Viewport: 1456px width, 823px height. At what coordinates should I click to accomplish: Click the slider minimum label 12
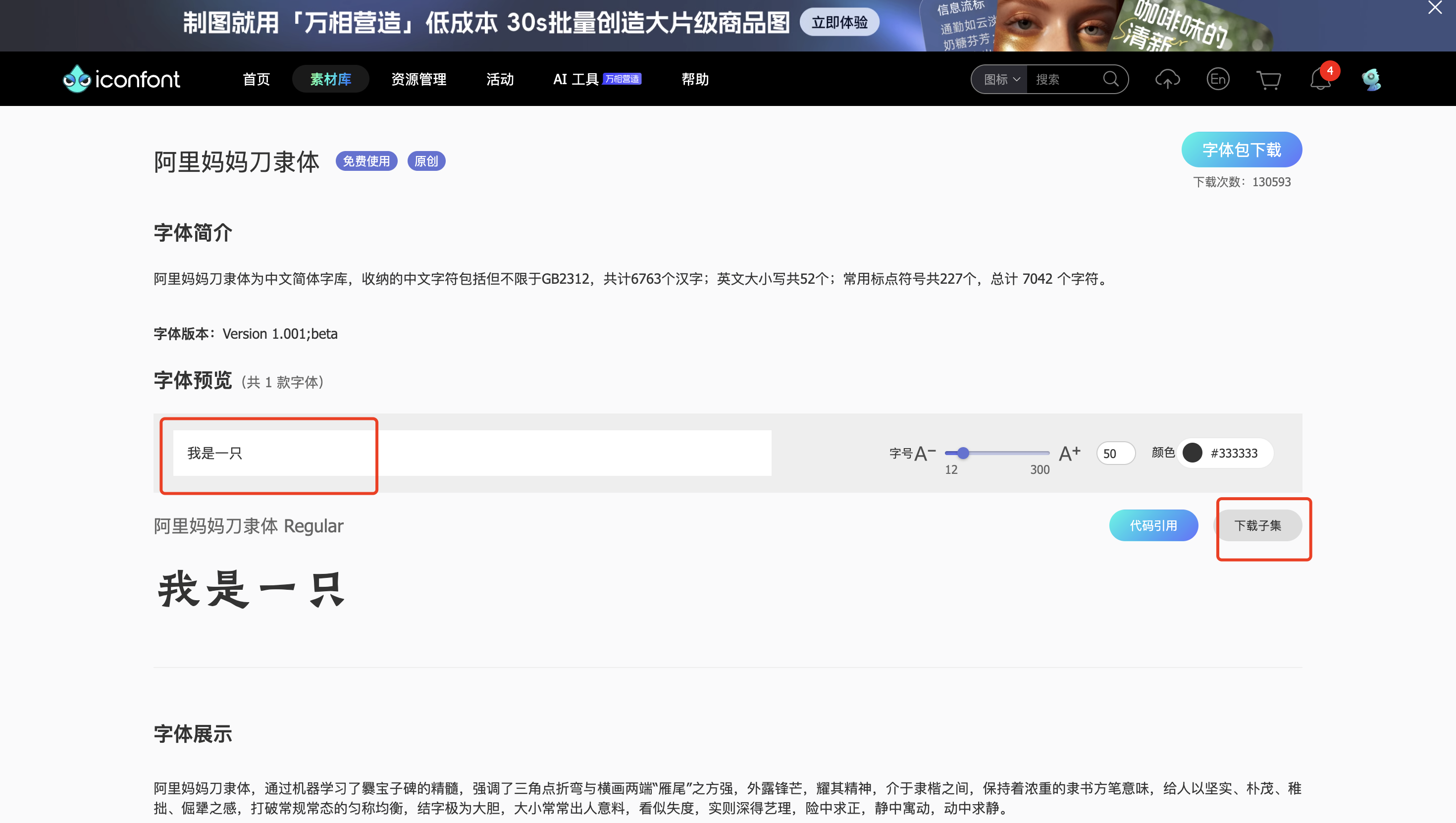click(951, 470)
